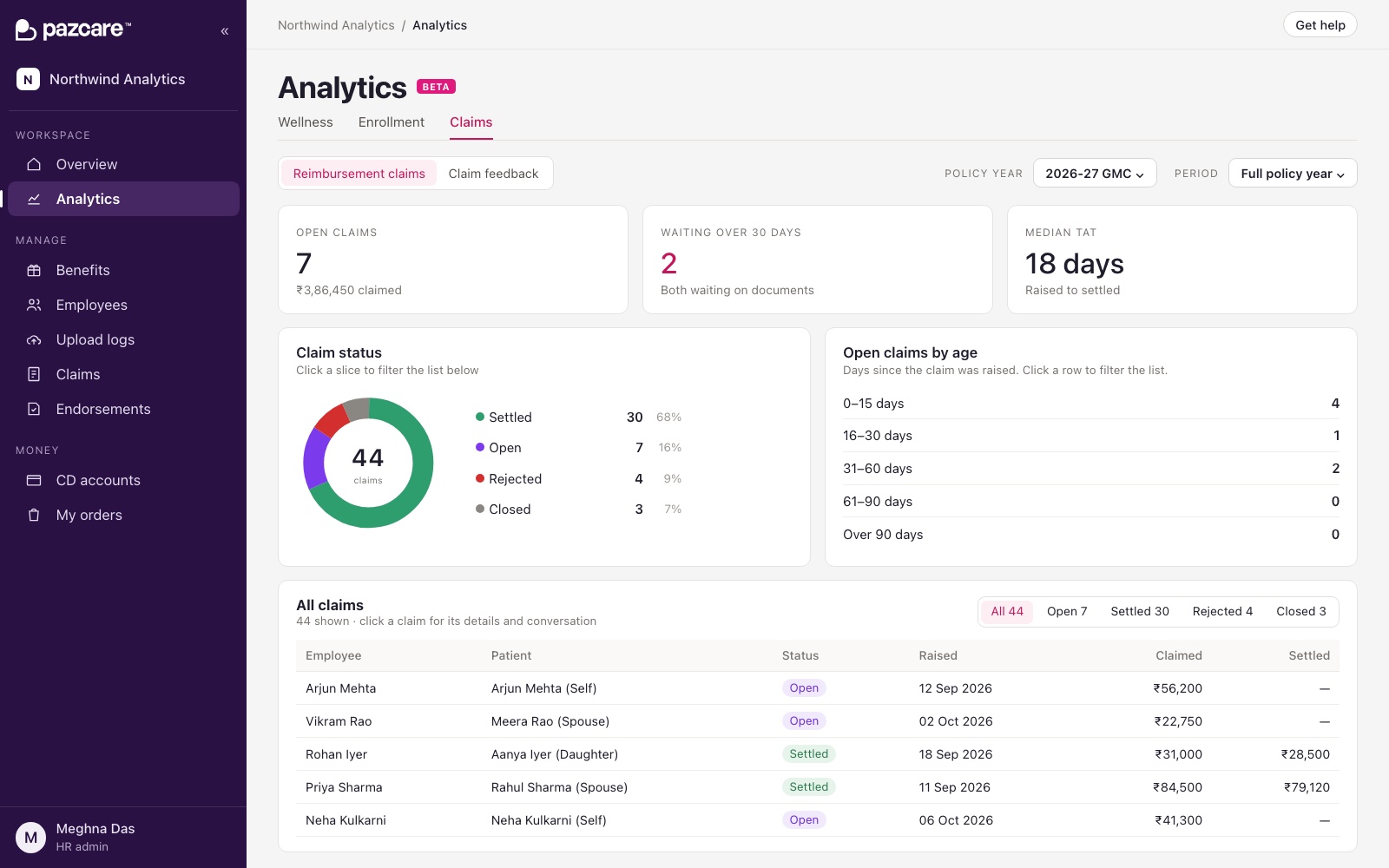
Task: Open Priya Sharma claim row
Action: [x=818, y=787]
